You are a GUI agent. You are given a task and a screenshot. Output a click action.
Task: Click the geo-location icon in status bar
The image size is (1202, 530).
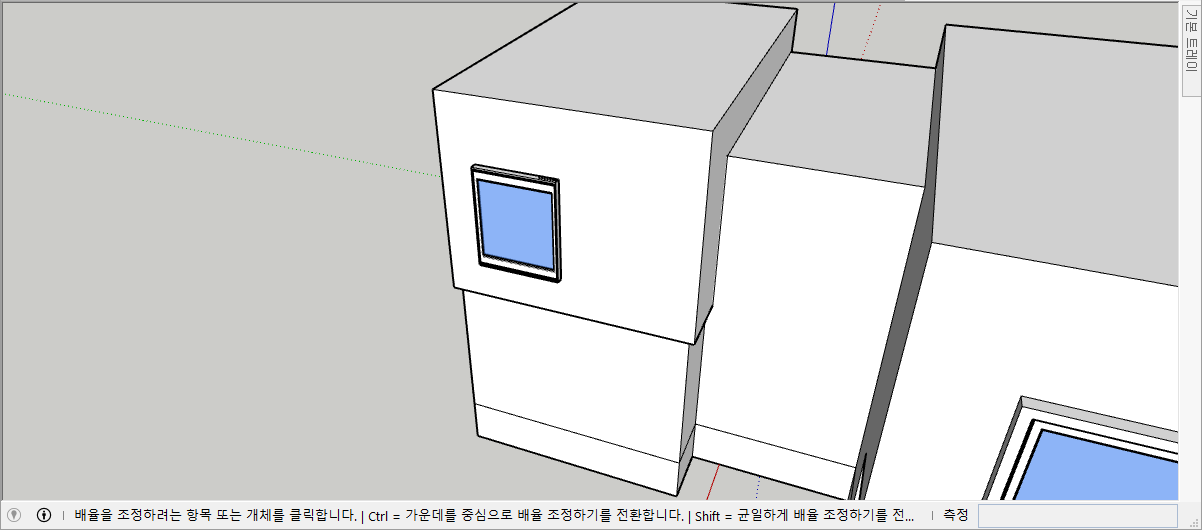point(14,515)
